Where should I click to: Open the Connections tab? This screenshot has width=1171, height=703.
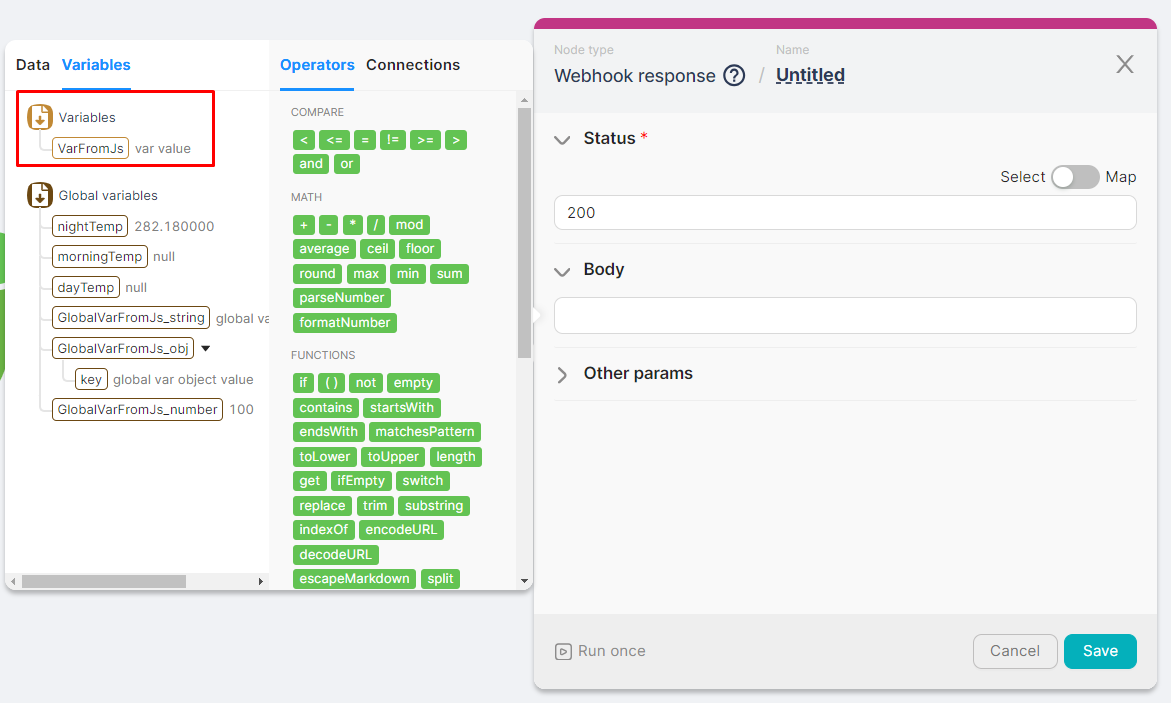click(413, 65)
